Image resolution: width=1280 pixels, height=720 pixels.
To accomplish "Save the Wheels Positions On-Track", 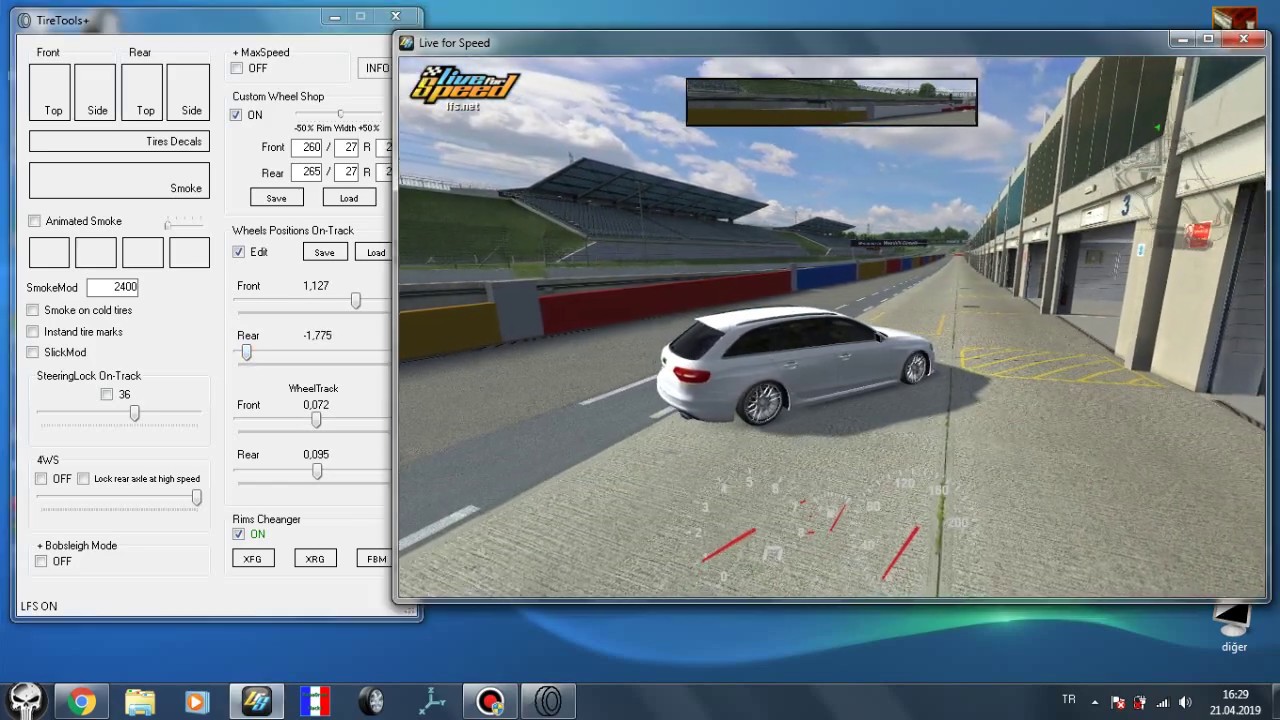I will pos(324,252).
